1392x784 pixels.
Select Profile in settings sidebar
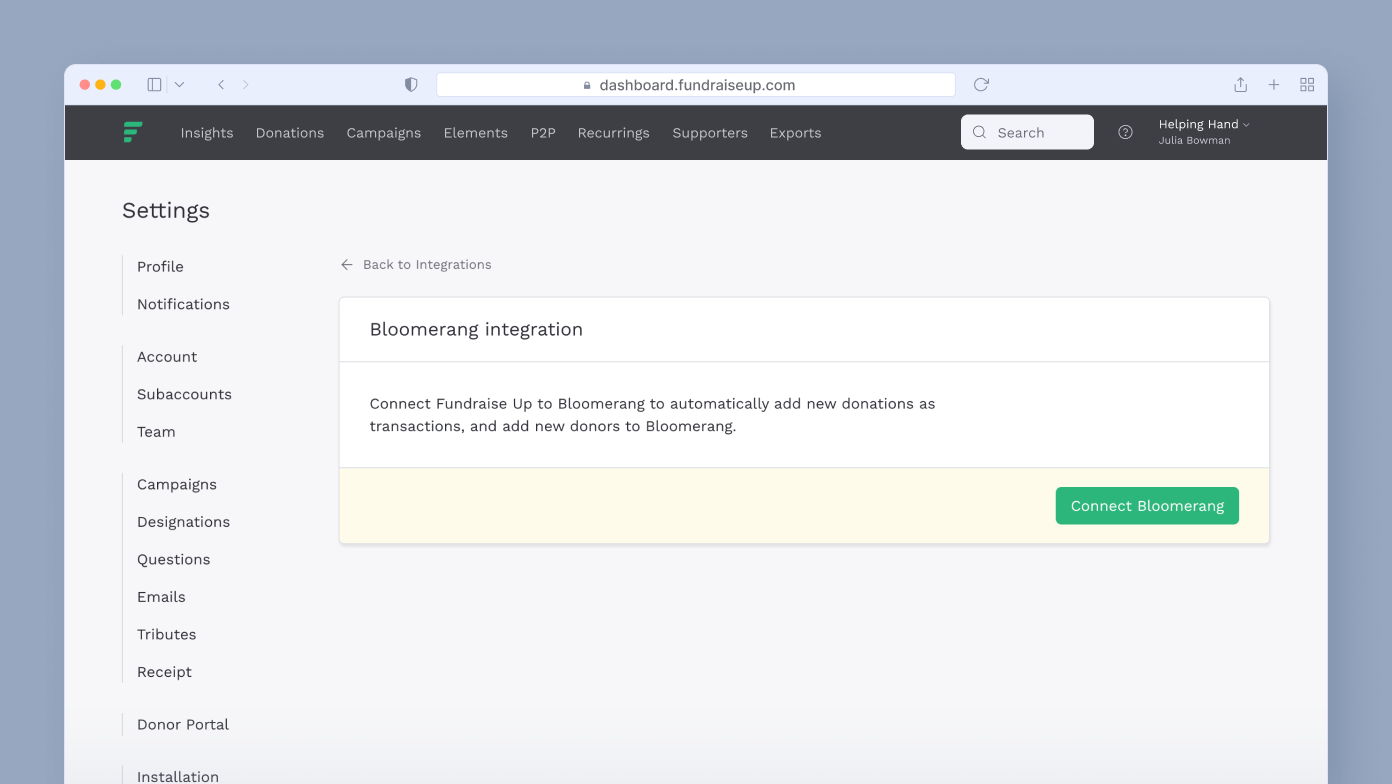click(160, 267)
